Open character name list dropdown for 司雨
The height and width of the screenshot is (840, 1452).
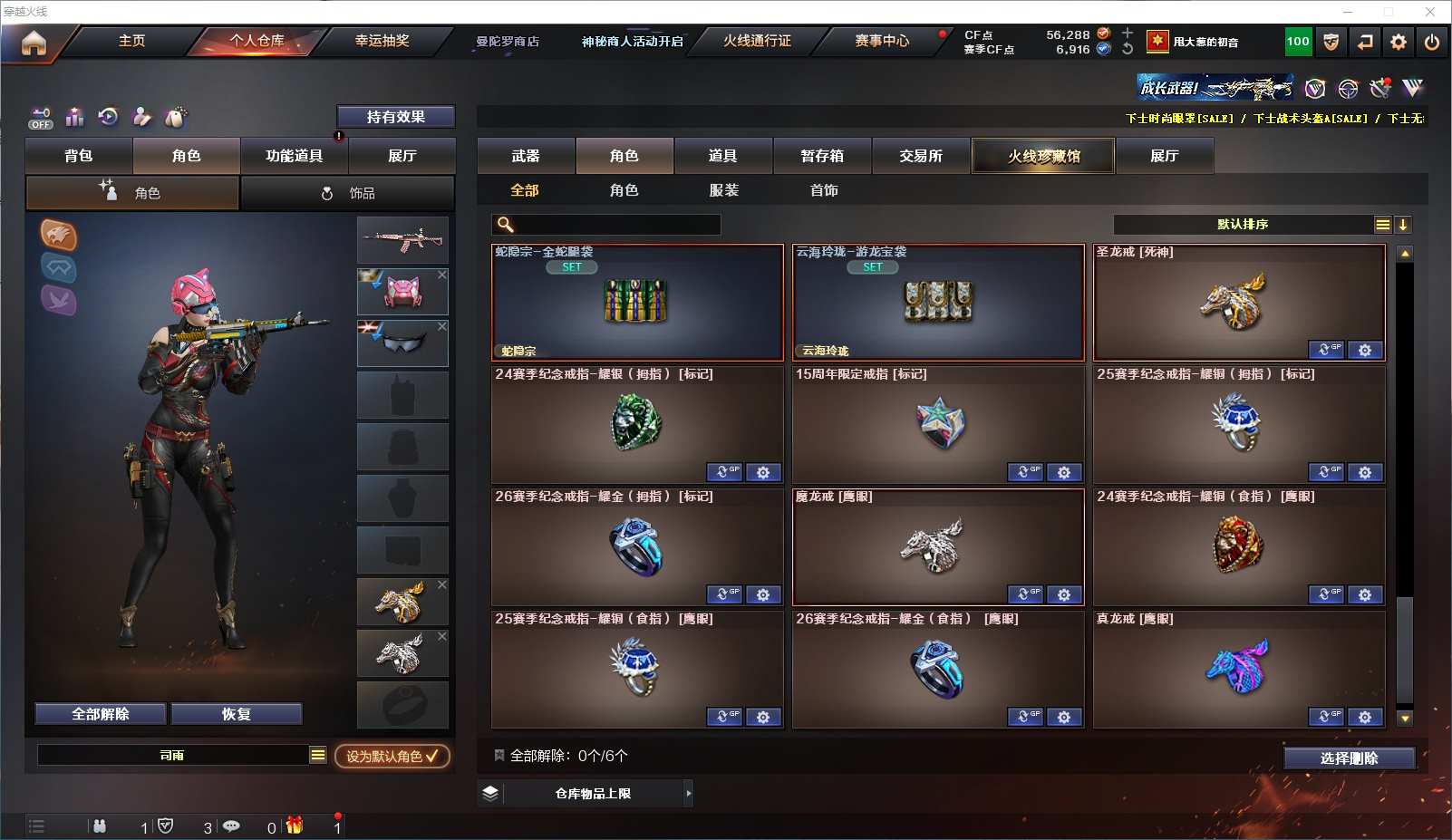[x=317, y=755]
